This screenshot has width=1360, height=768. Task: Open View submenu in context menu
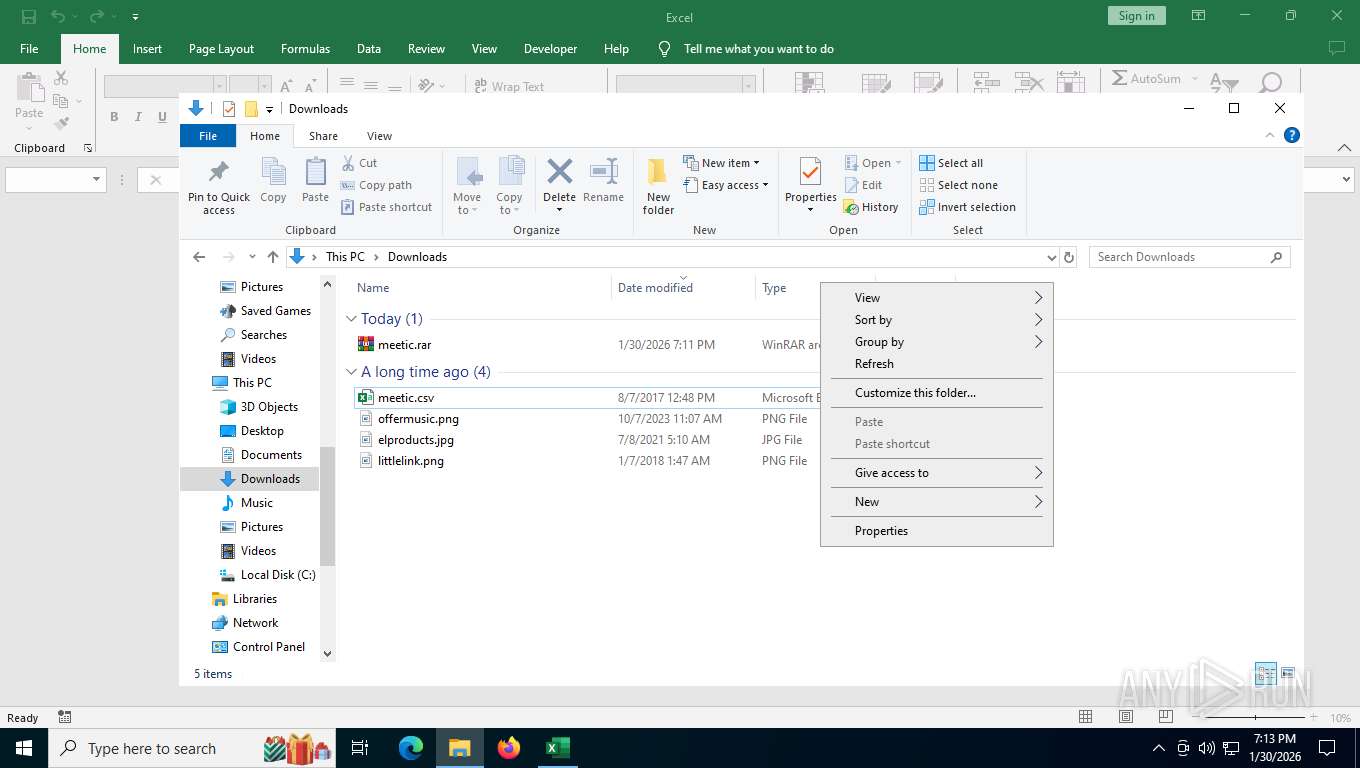[937, 298]
